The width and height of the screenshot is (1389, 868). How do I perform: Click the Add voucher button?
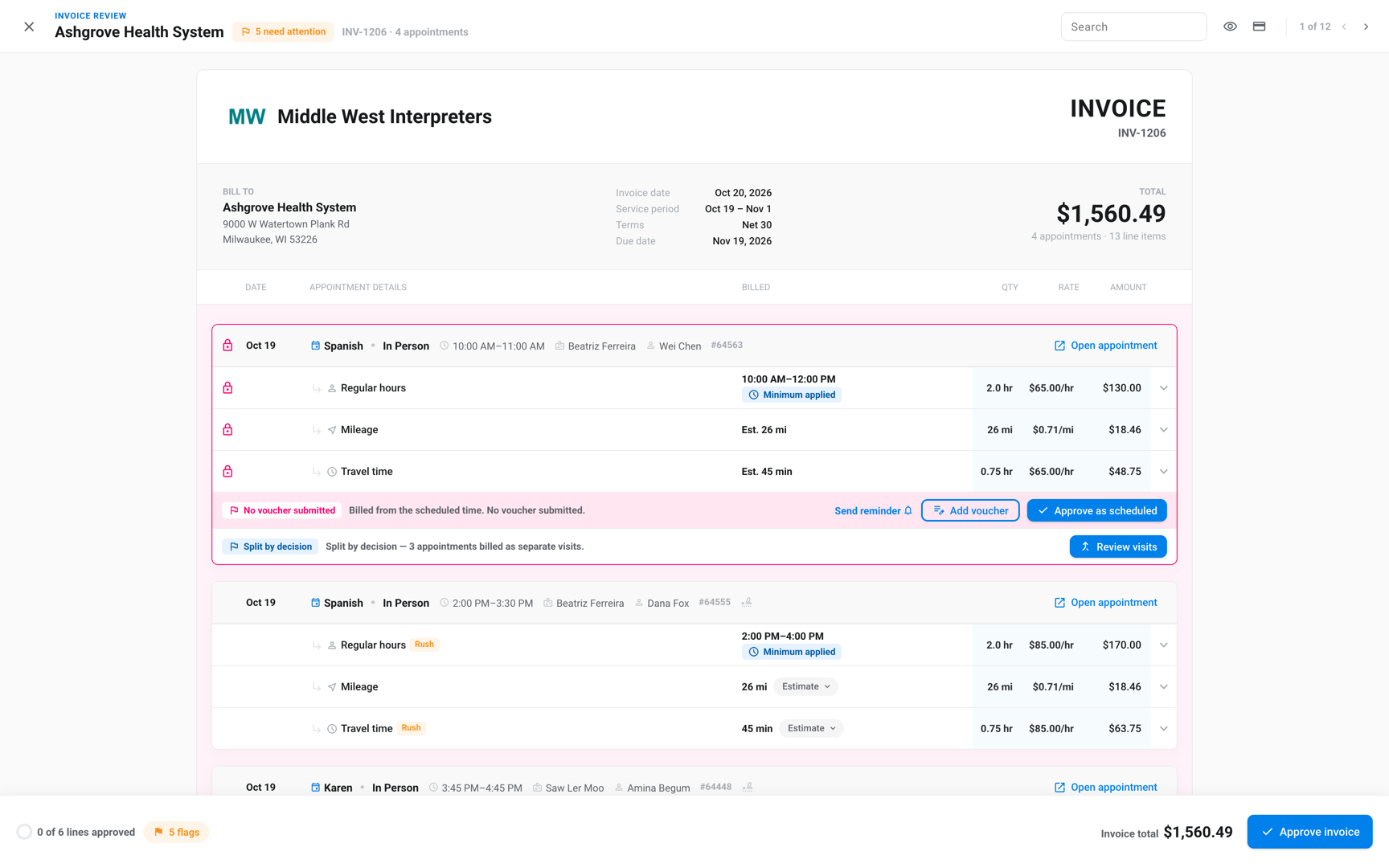(x=970, y=510)
